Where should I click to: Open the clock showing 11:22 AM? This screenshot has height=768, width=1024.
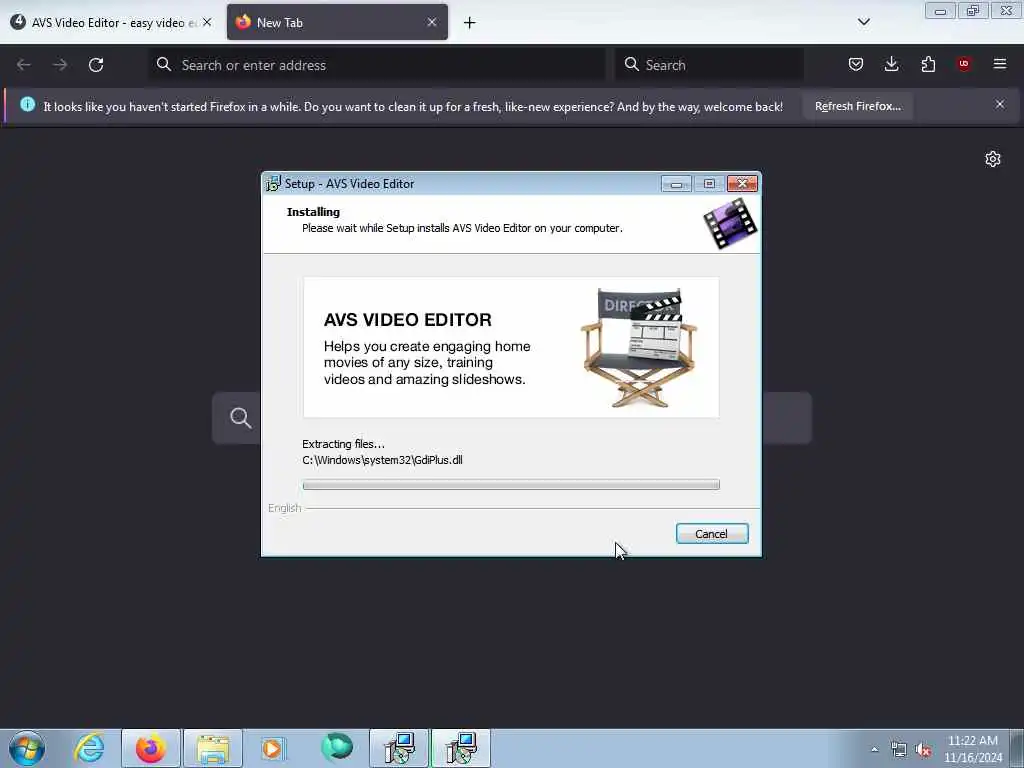973,749
